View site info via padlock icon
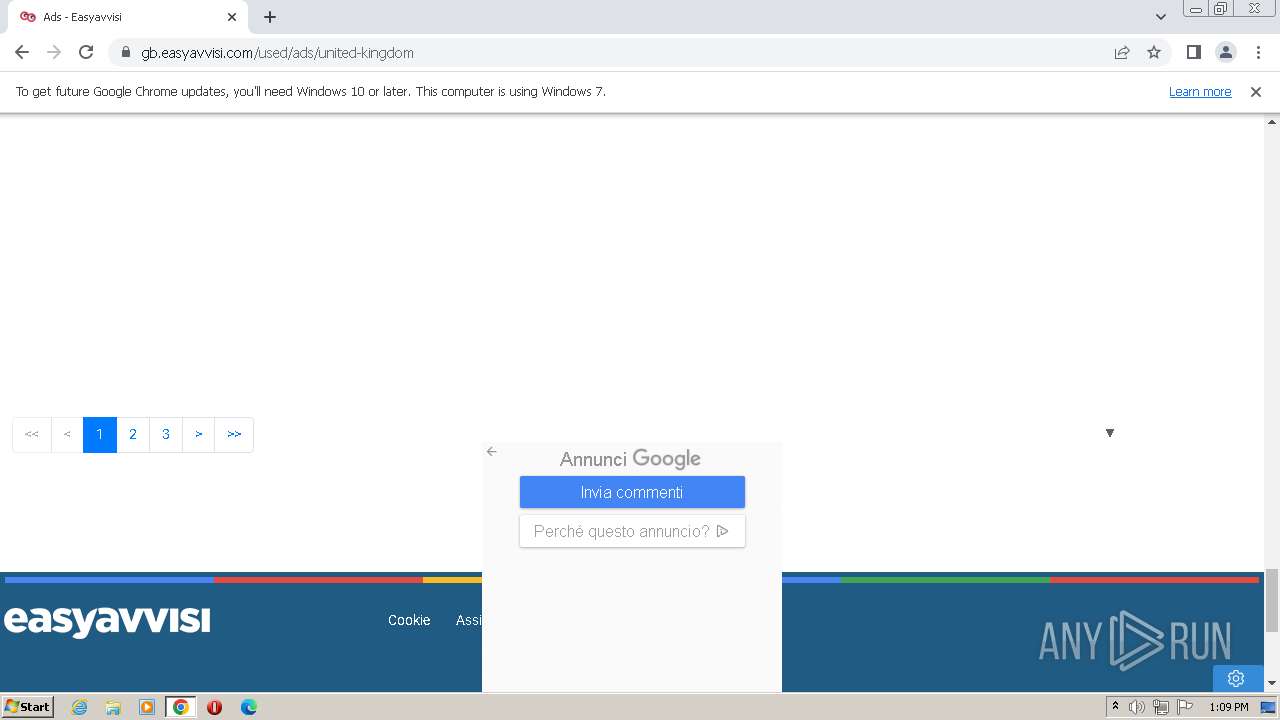The width and height of the screenshot is (1280, 720). [x=126, y=52]
